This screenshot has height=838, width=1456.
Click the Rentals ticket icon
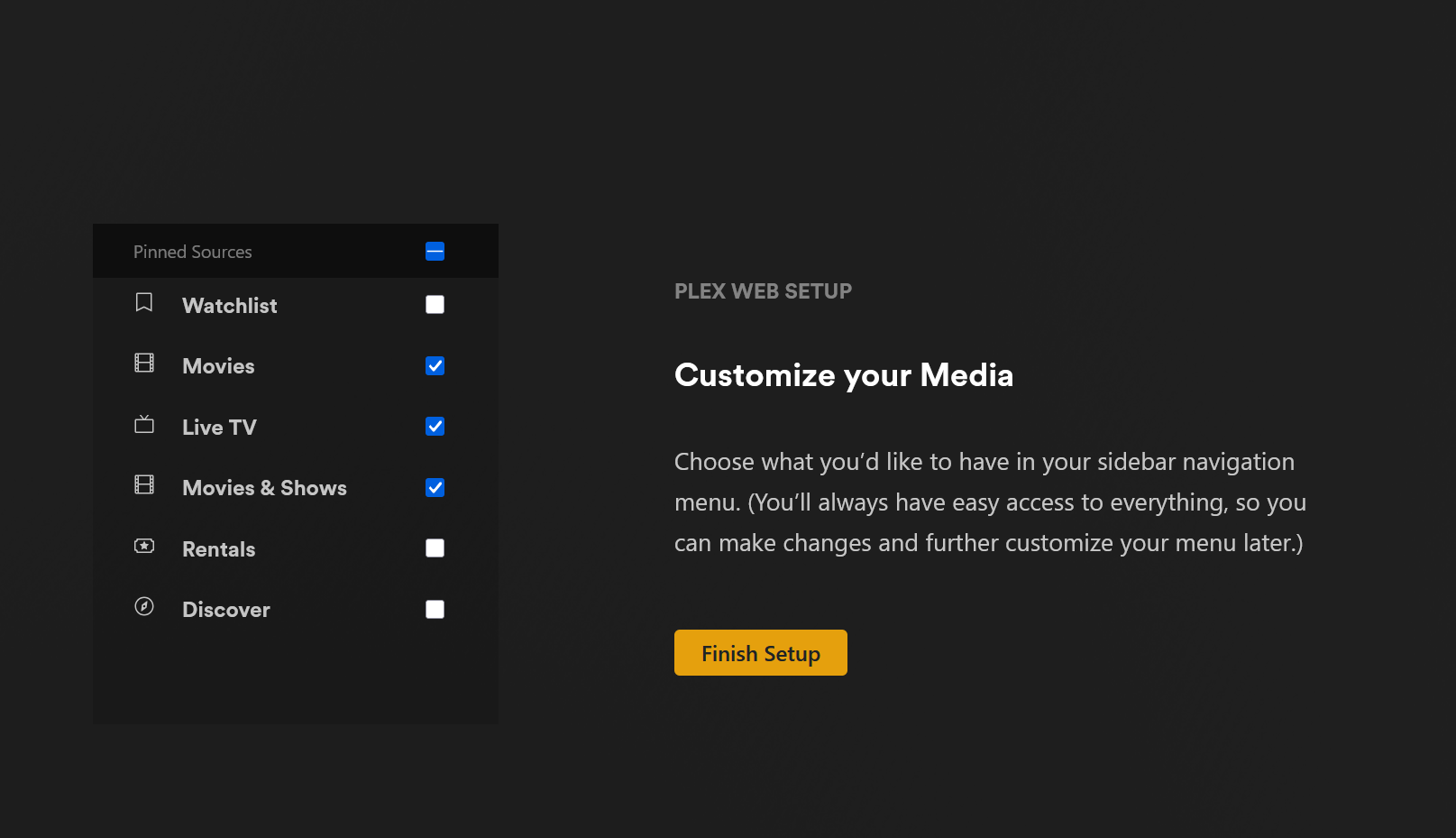[144, 546]
